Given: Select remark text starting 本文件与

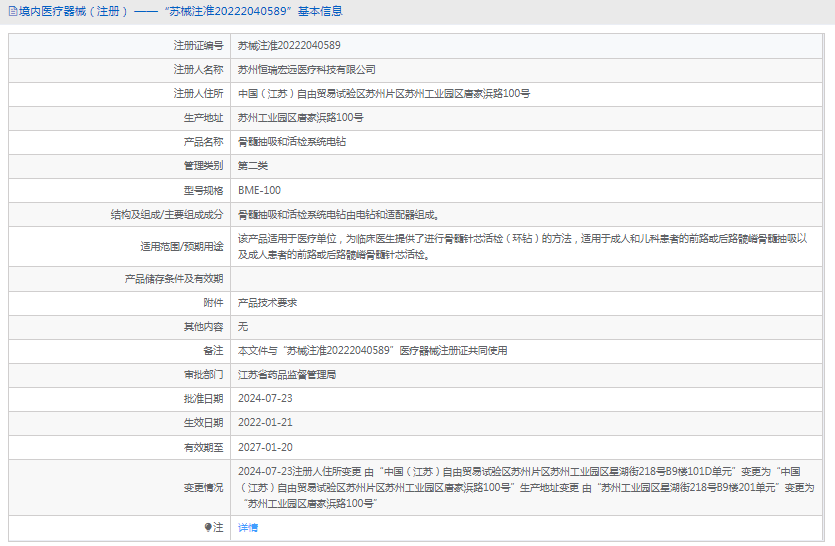Looking at the screenshot, I should [x=373, y=351].
